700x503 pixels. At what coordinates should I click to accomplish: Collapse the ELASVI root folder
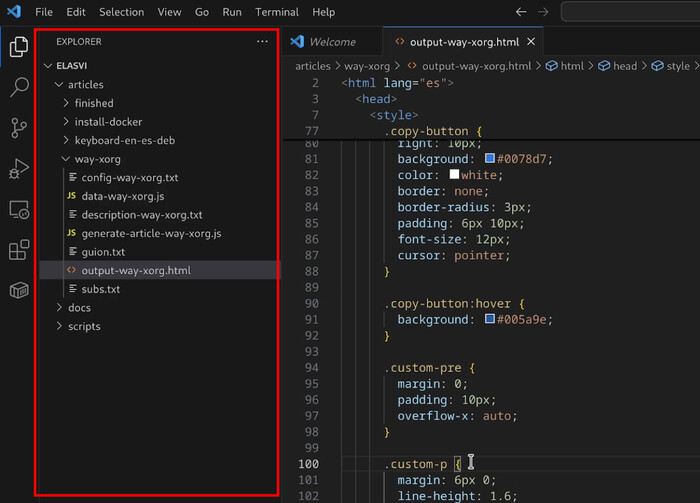click(48, 66)
